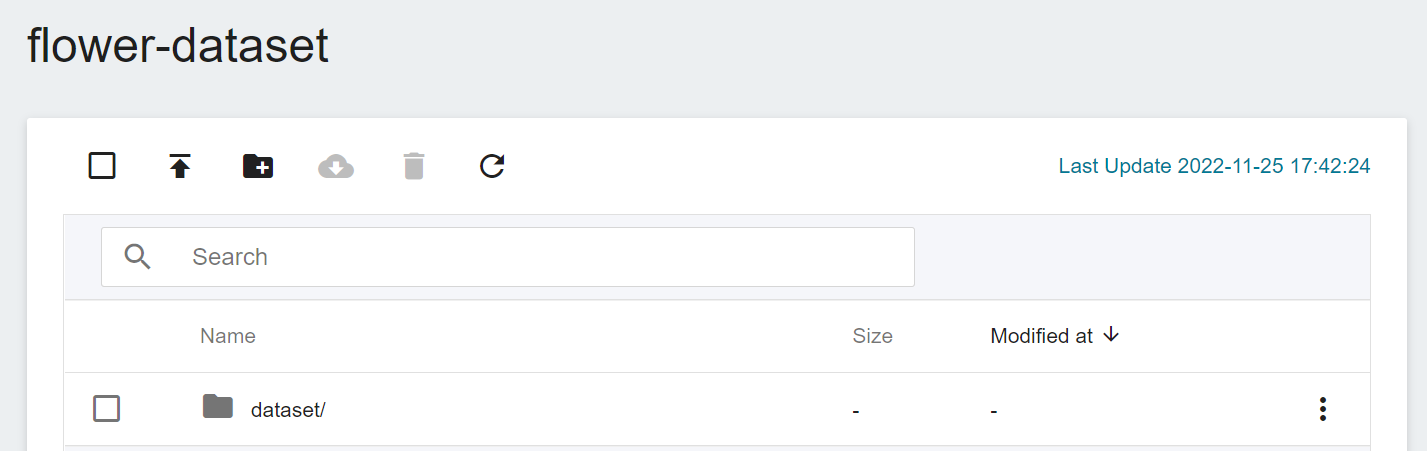Sort the list by the Size column header

(x=872, y=336)
